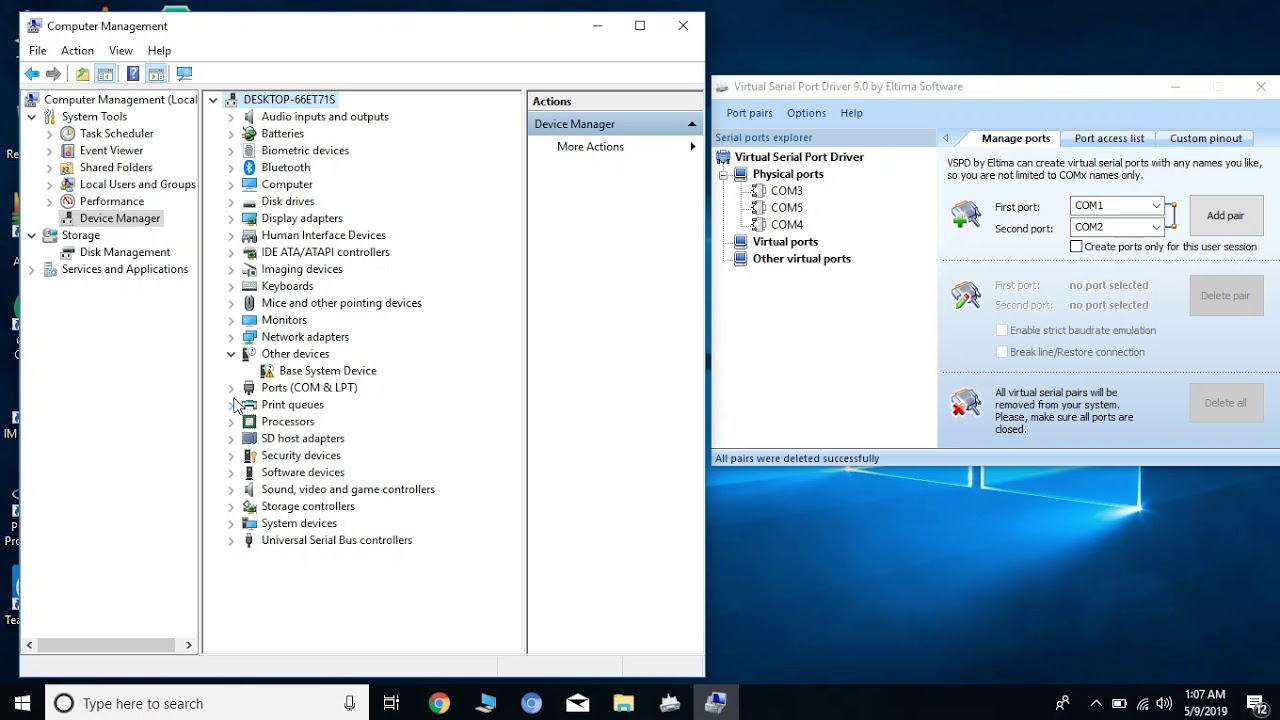Collapse the Other devices node
Viewport: 1280px width, 720px height.
click(231, 354)
